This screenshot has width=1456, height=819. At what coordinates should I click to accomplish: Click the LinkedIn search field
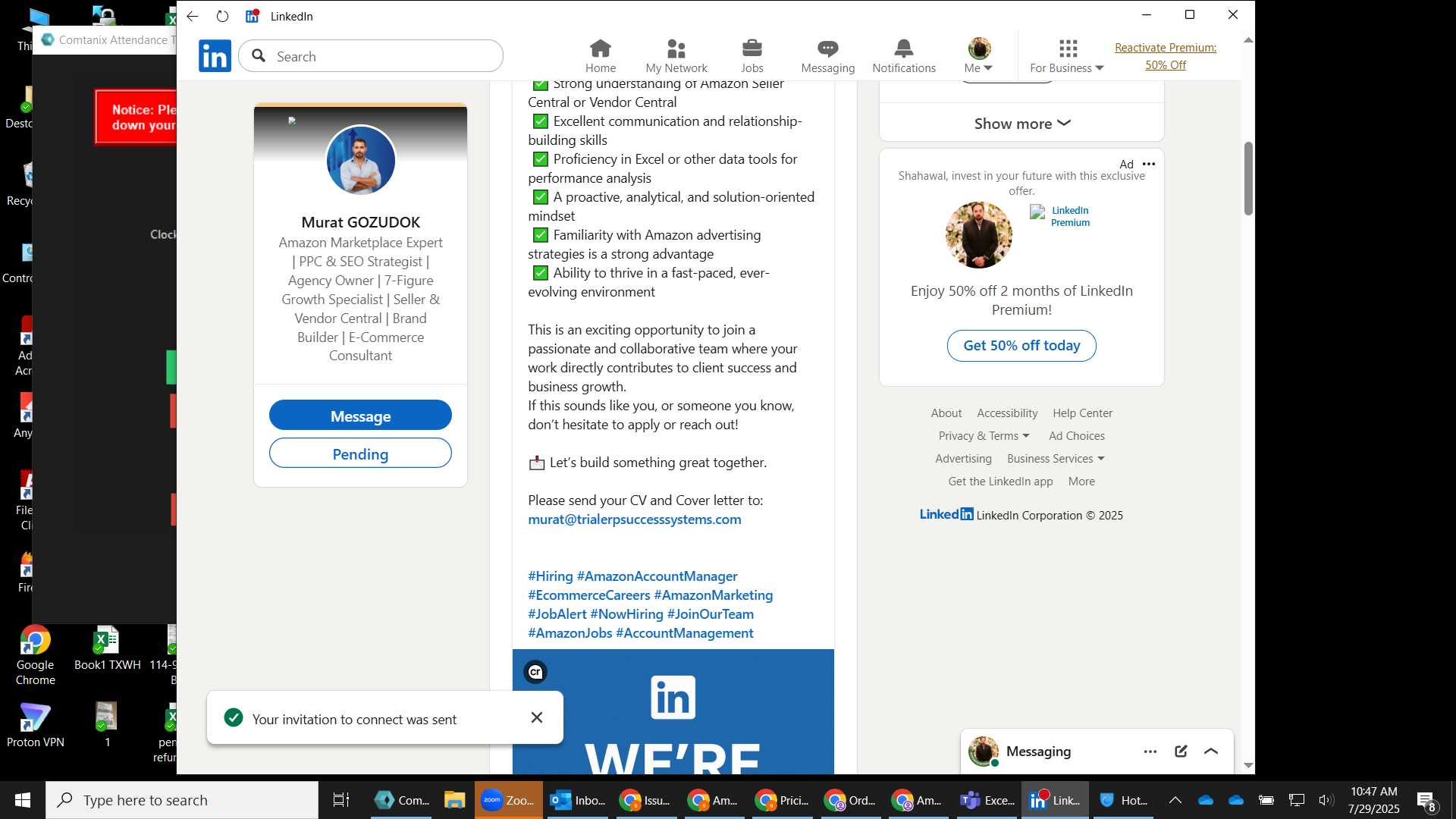371,56
